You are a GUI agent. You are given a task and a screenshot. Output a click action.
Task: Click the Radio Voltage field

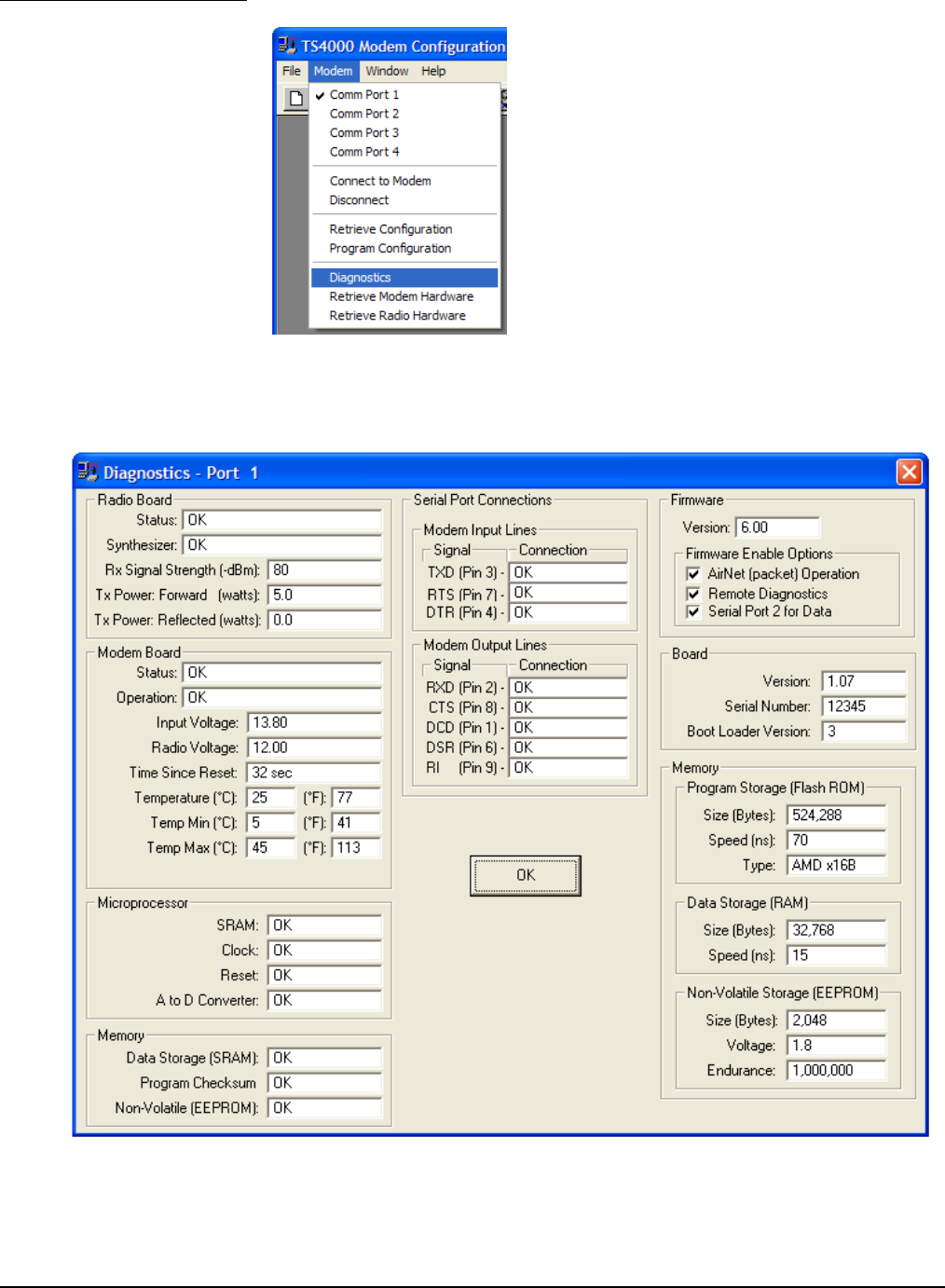314,748
